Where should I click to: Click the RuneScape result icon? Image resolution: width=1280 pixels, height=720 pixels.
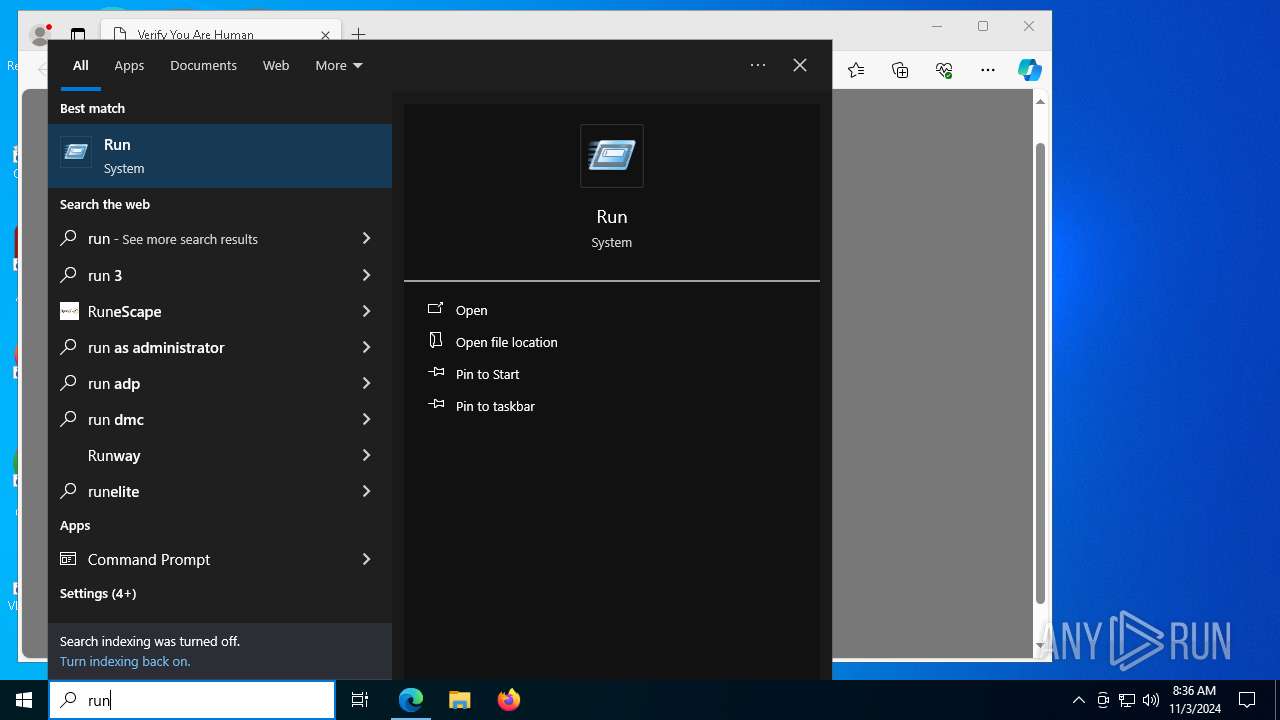tap(69, 311)
